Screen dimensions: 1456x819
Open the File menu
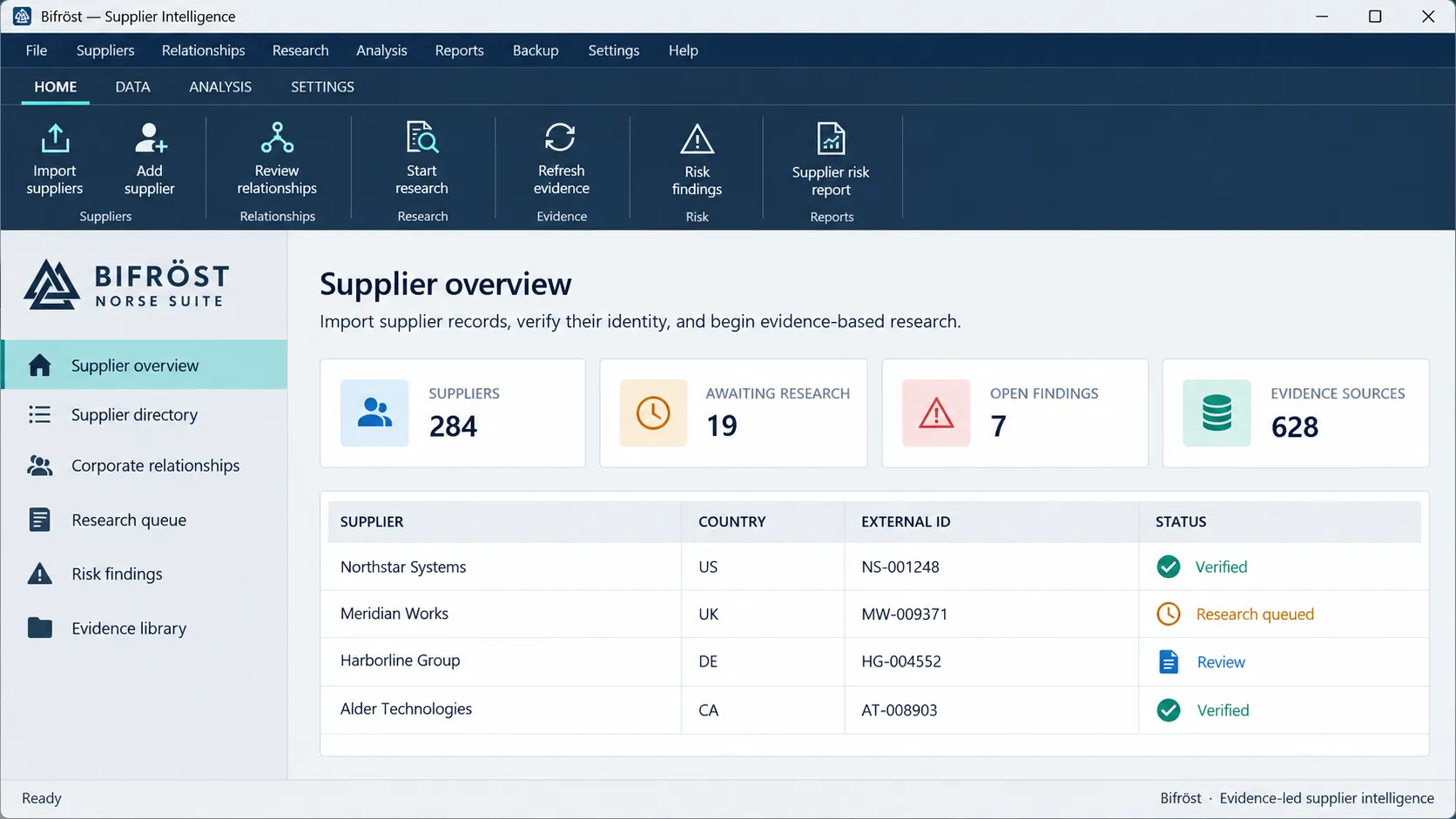tap(37, 50)
